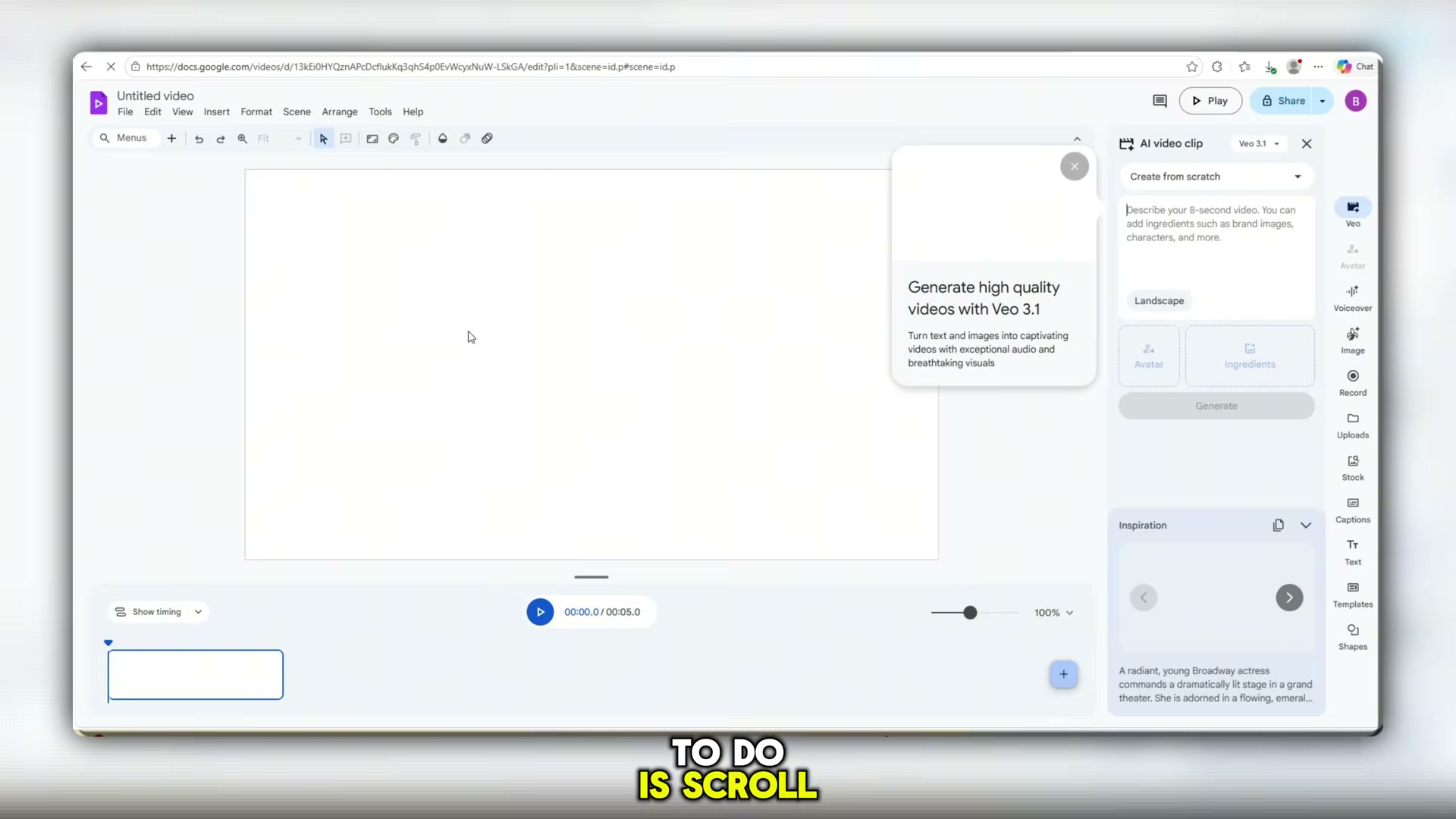Image resolution: width=1456 pixels, height=819 pixels.
Task: Click the fill color drop icon
Action: (443, 139)
